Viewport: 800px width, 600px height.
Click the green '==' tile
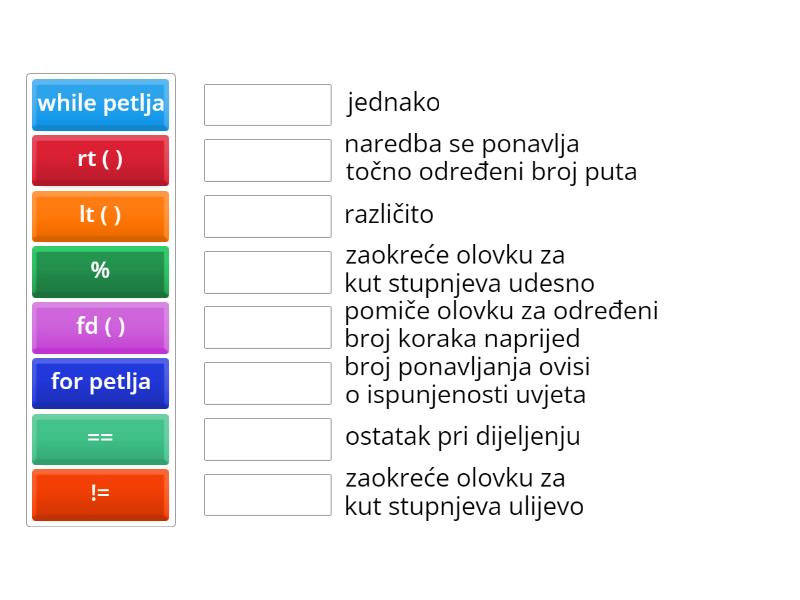[100, 438]
